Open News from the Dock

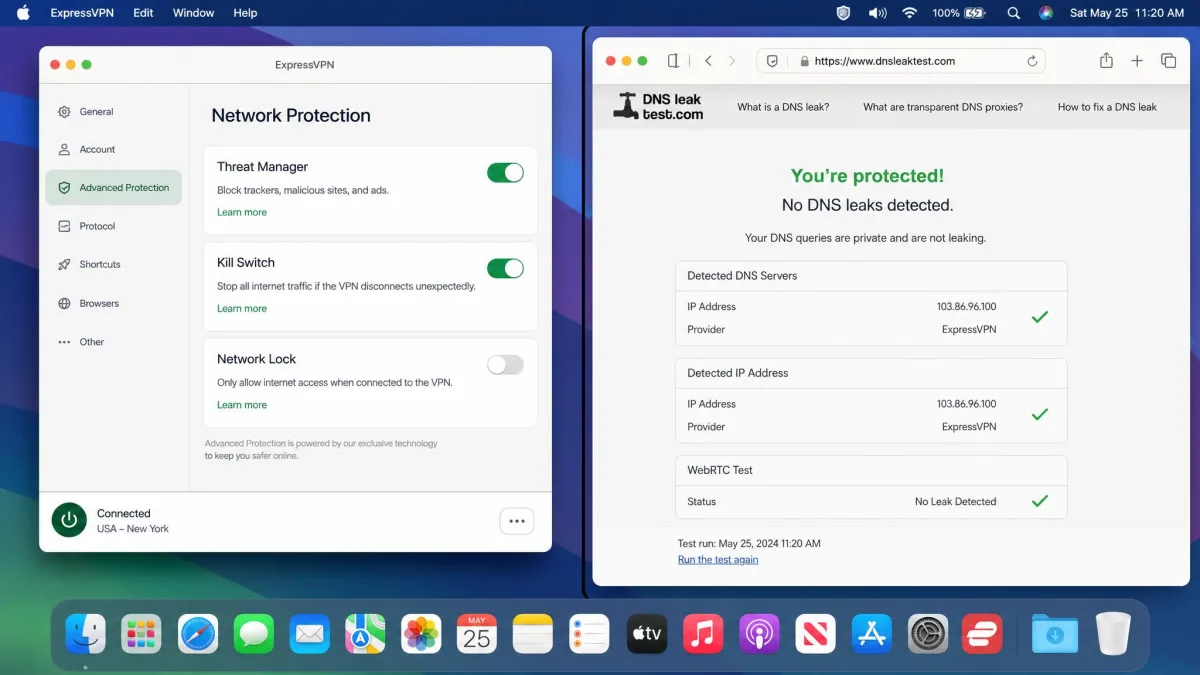point(815,633)
